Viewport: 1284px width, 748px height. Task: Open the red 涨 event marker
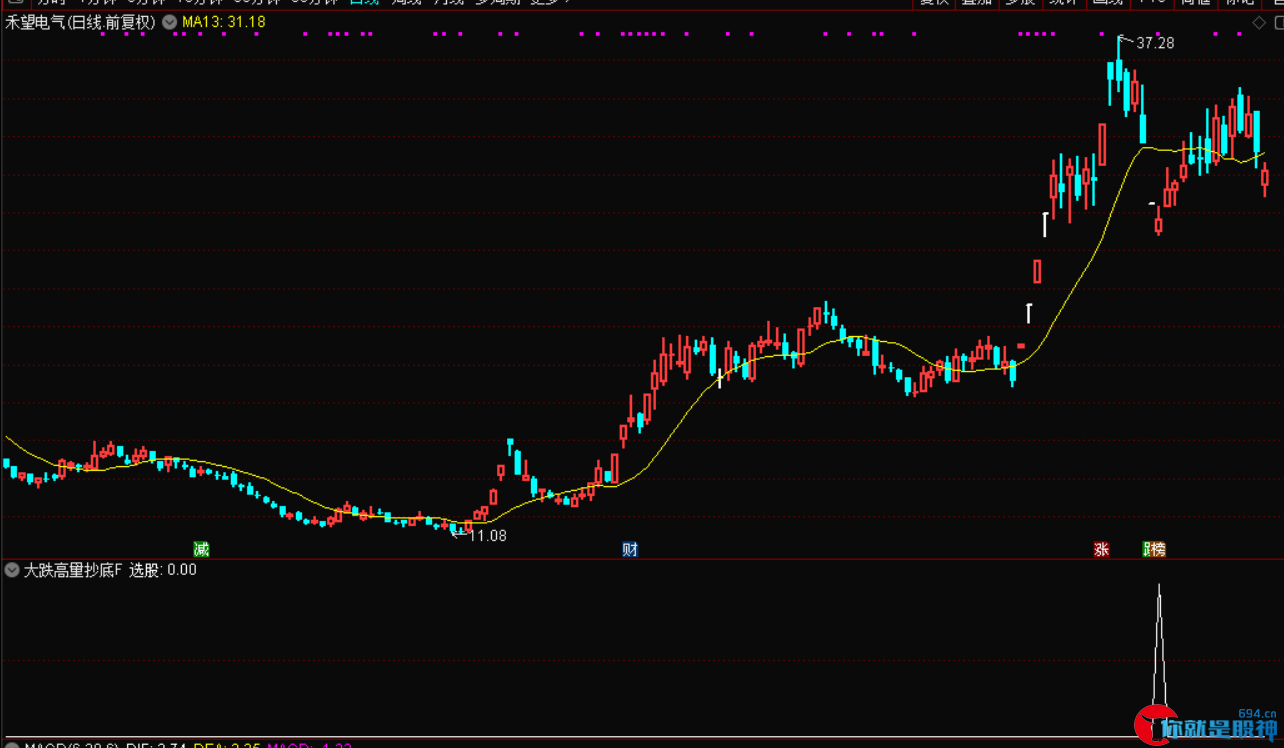coord(1102,549)
